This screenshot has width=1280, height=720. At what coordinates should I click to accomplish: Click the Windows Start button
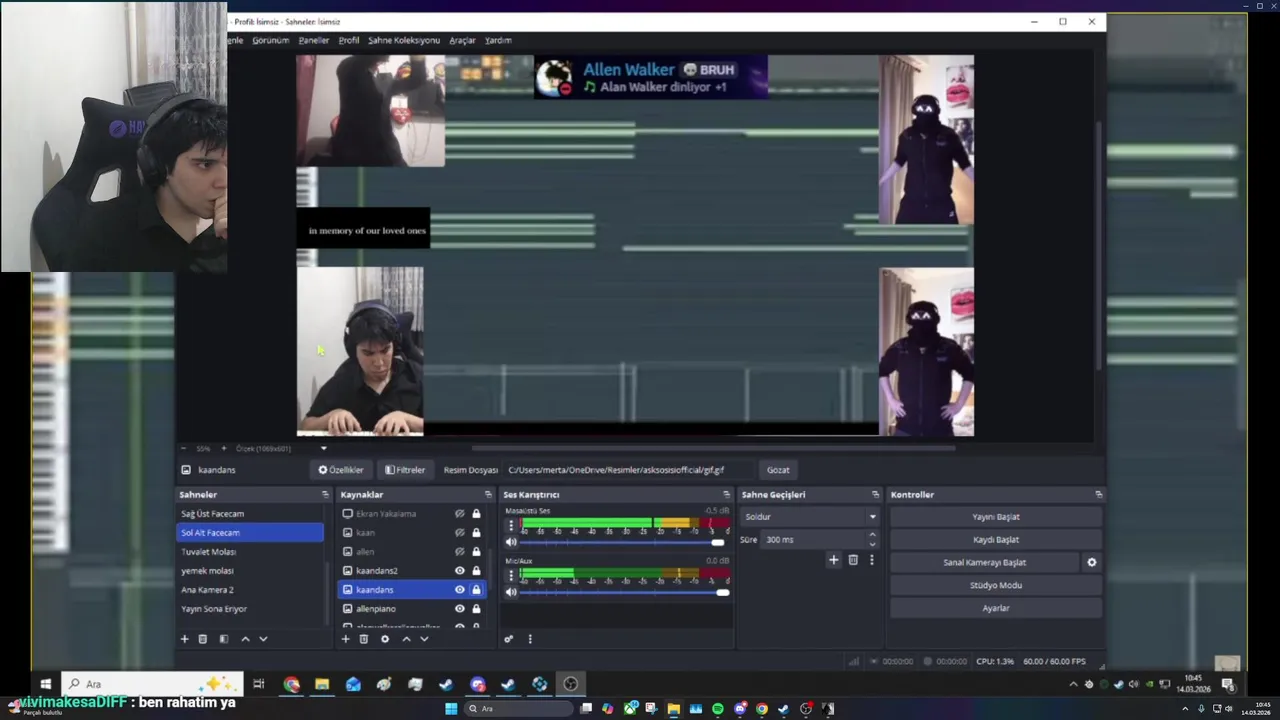point(45,684)
